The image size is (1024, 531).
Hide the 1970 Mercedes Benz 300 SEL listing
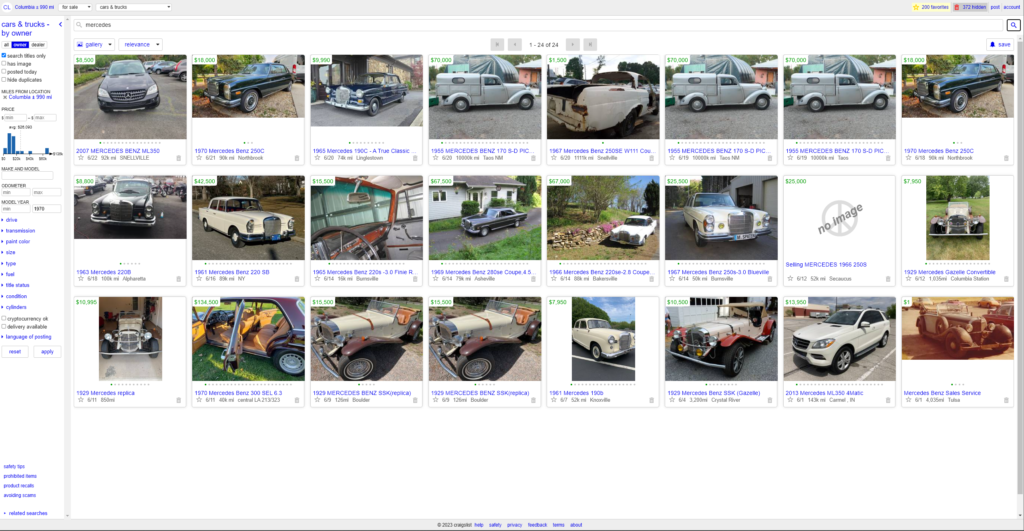pyautogui.click(x=296, y=400)
